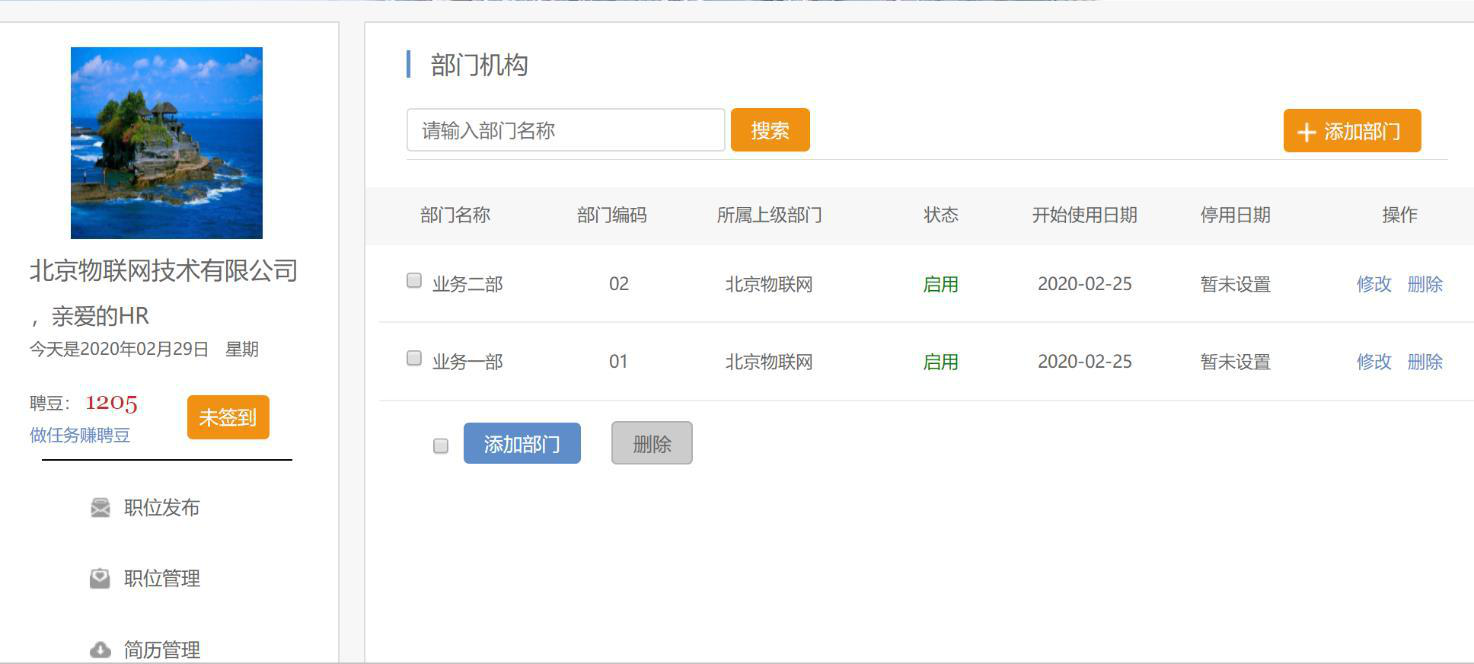Click department code 01
1474x664 pixels.
[619, 362]
